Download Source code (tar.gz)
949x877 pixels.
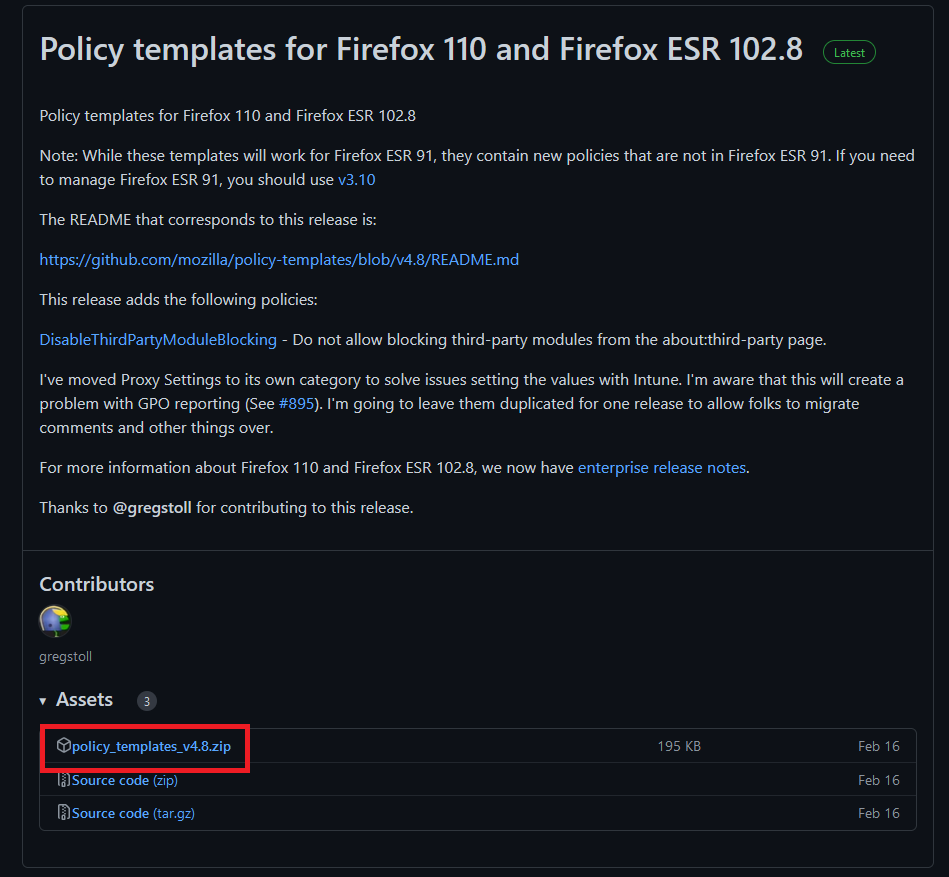(133, 813)
